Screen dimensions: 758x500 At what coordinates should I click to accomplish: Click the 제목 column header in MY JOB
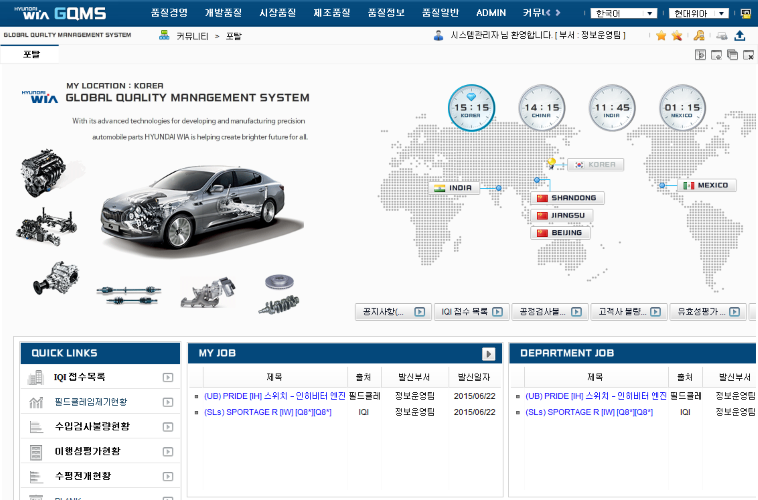275,377
